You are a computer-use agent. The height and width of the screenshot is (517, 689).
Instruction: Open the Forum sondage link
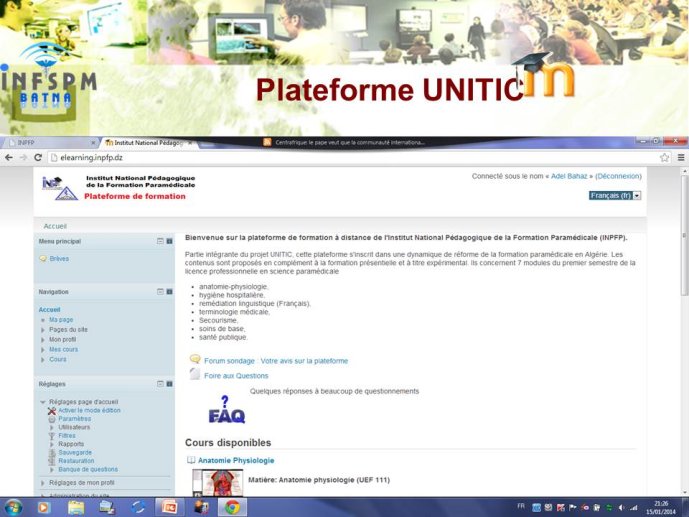pos(276,361)
